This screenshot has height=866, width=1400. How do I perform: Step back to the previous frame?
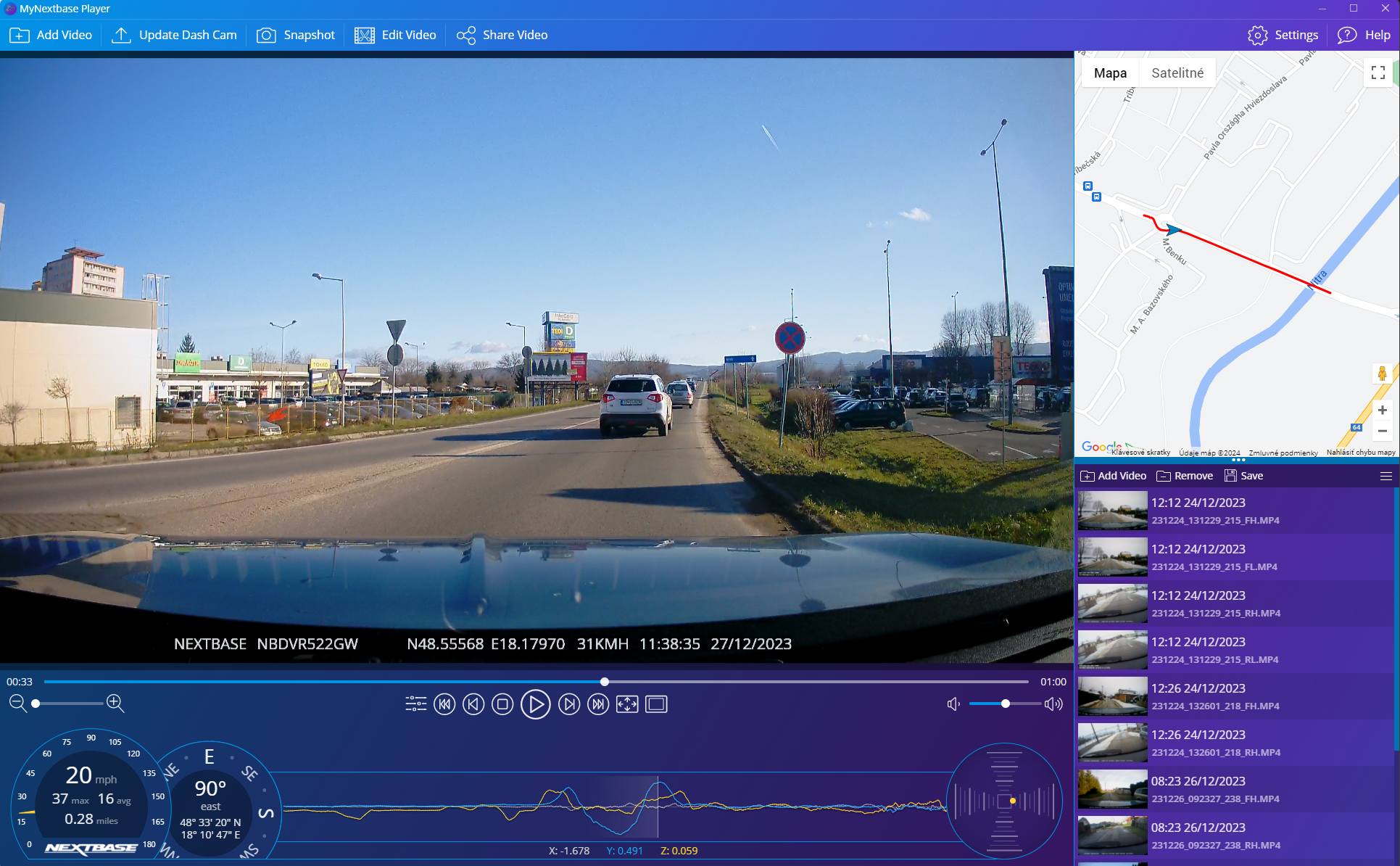pyautogui.click(x=473, y=704)
